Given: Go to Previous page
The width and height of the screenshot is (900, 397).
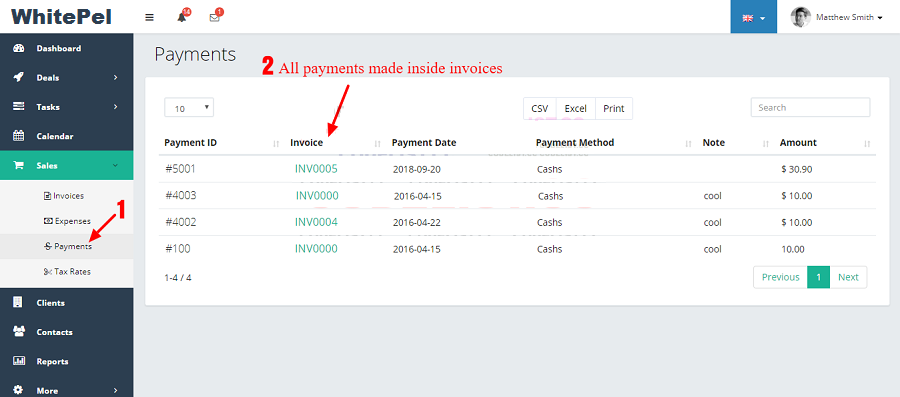Looking at the screenshot, I should pos(781,277).
